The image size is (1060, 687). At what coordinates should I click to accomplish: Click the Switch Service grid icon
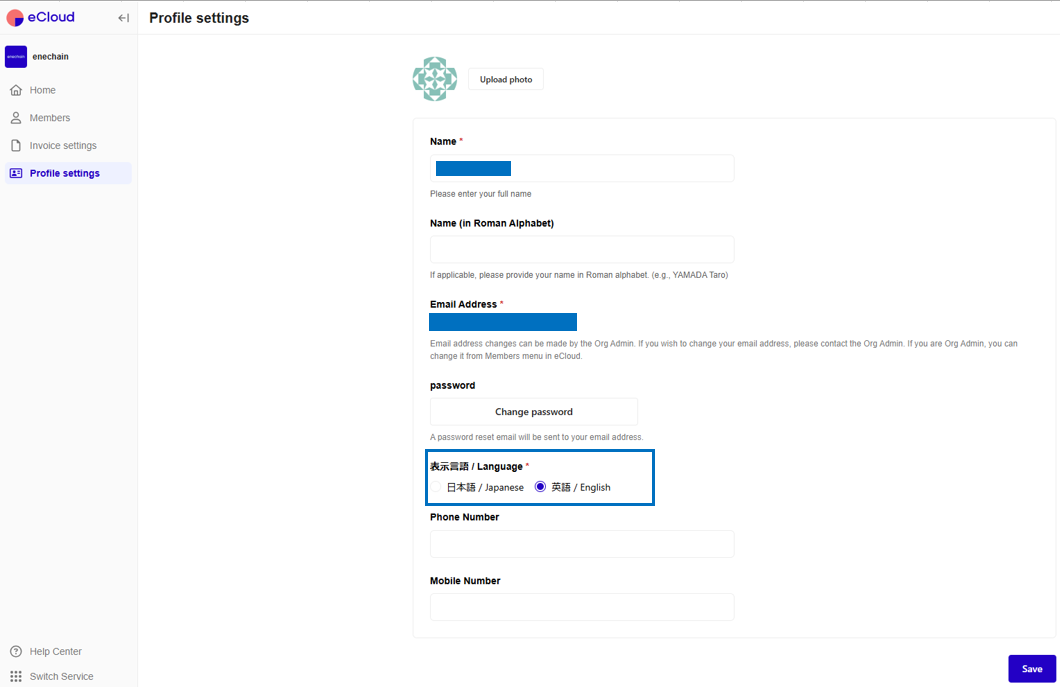pos(17,676)
